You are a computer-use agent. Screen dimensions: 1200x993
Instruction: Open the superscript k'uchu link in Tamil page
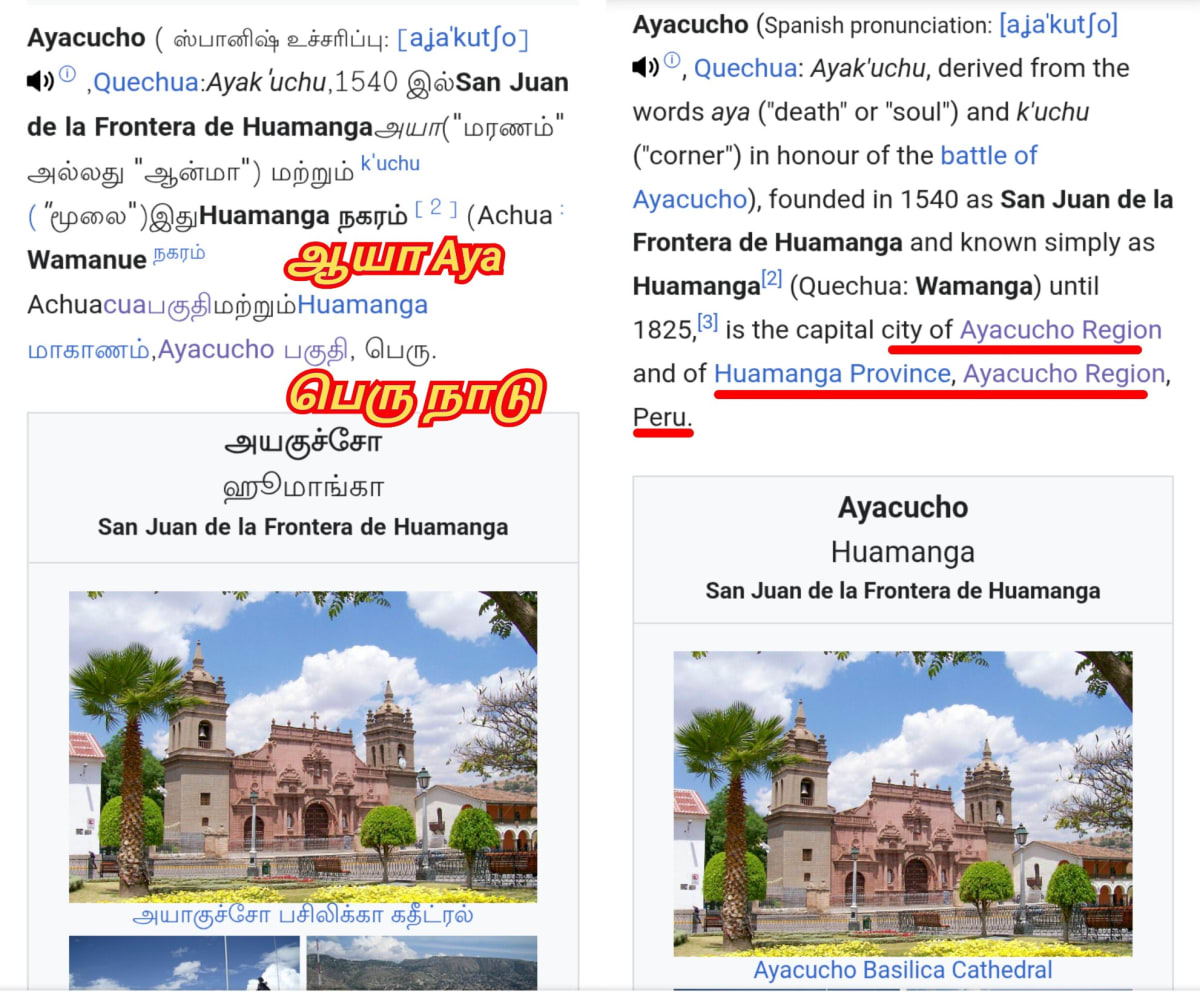point(390,163)
